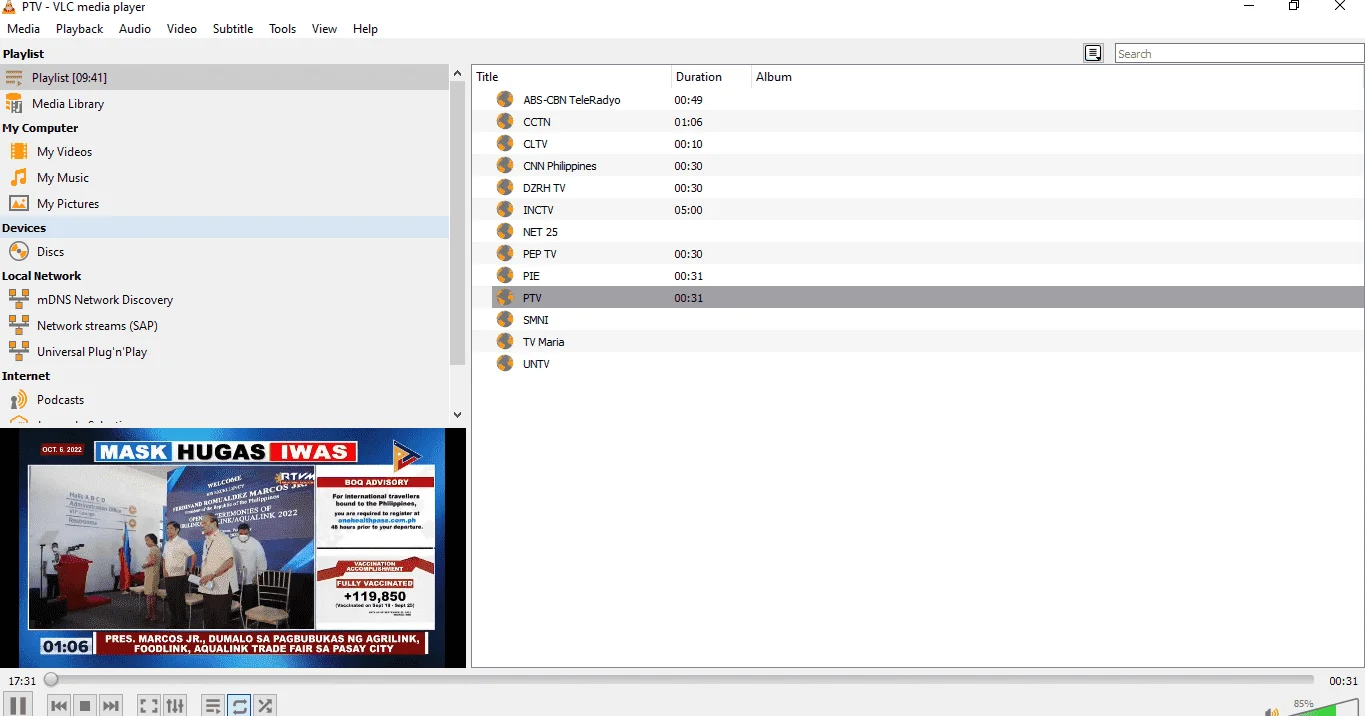Open the Media menu
Viewport: 1365px width, 716px height.
[23, 29]
